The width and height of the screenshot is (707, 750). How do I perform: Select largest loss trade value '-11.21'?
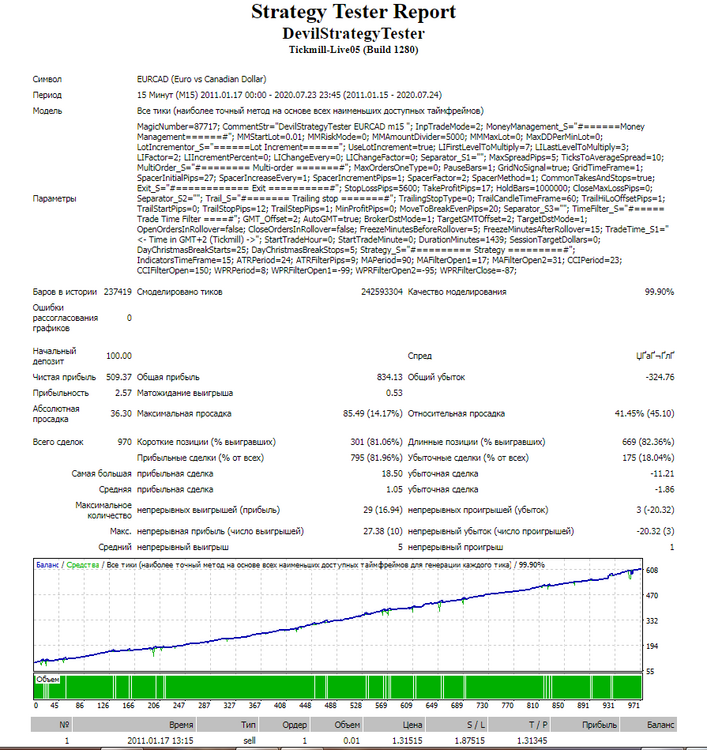click(662, 474)
